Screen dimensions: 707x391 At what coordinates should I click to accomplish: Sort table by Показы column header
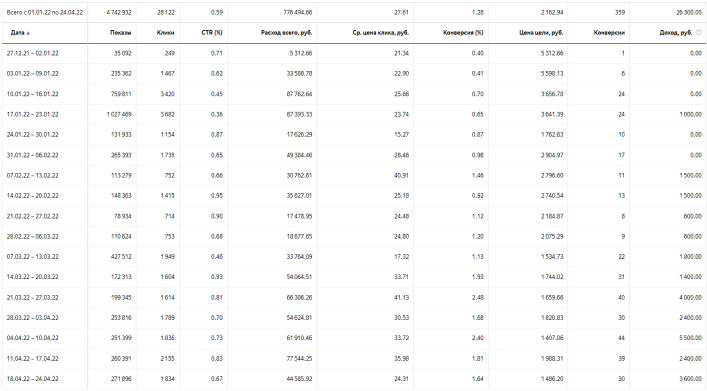120,33
